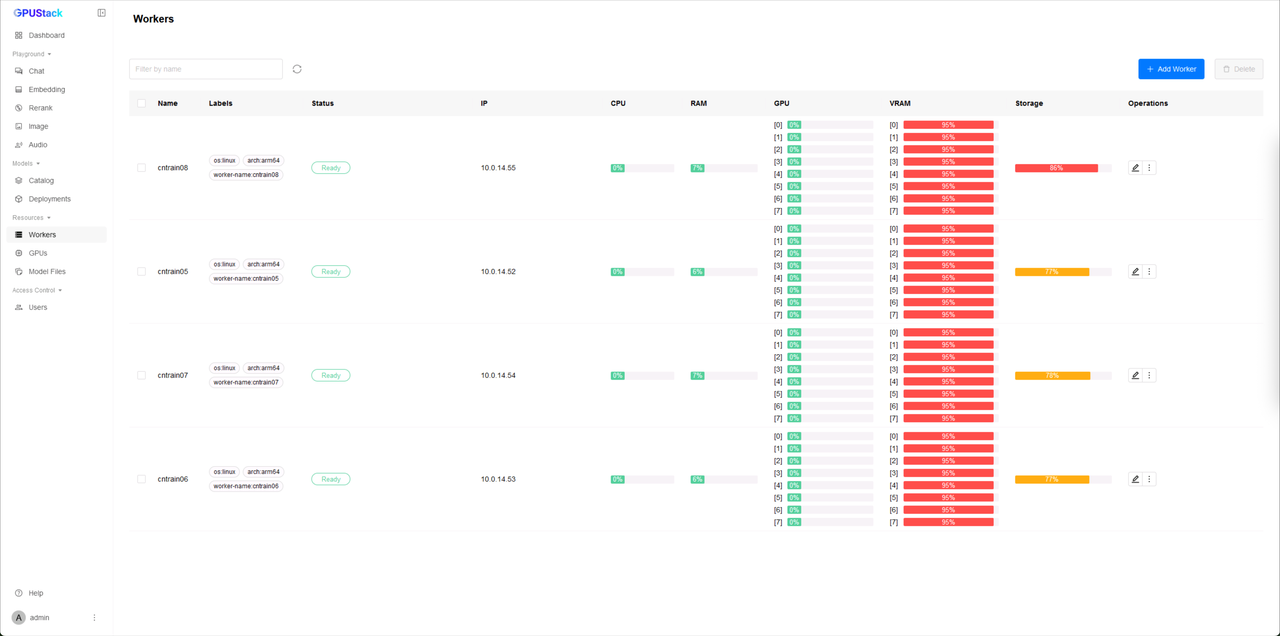Click the edit pencil icon for cntrain07

(1135, 376)
